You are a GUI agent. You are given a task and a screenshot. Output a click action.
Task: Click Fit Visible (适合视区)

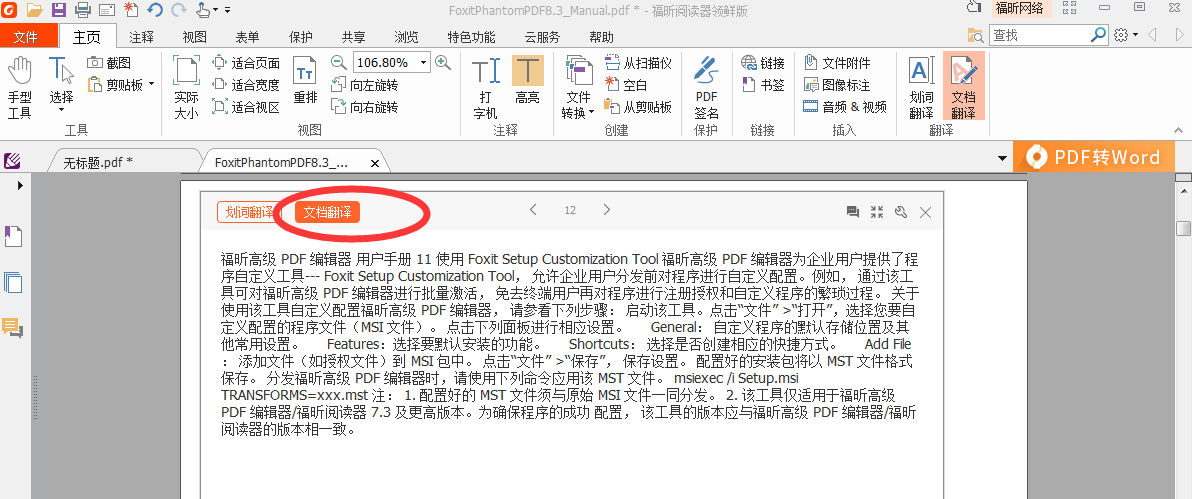(x=246, y=107)
